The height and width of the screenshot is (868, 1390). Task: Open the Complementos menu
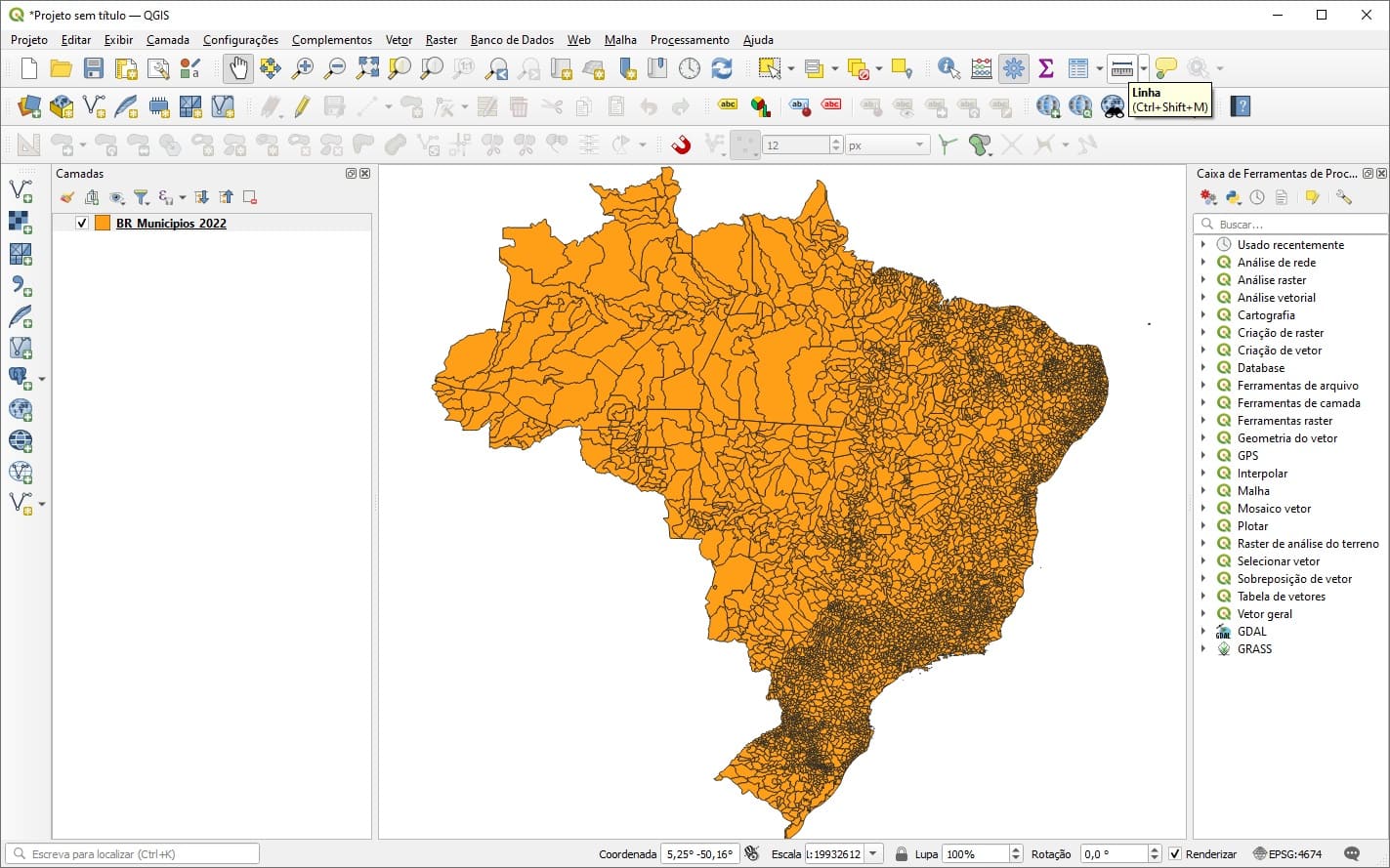coord(332,40)
